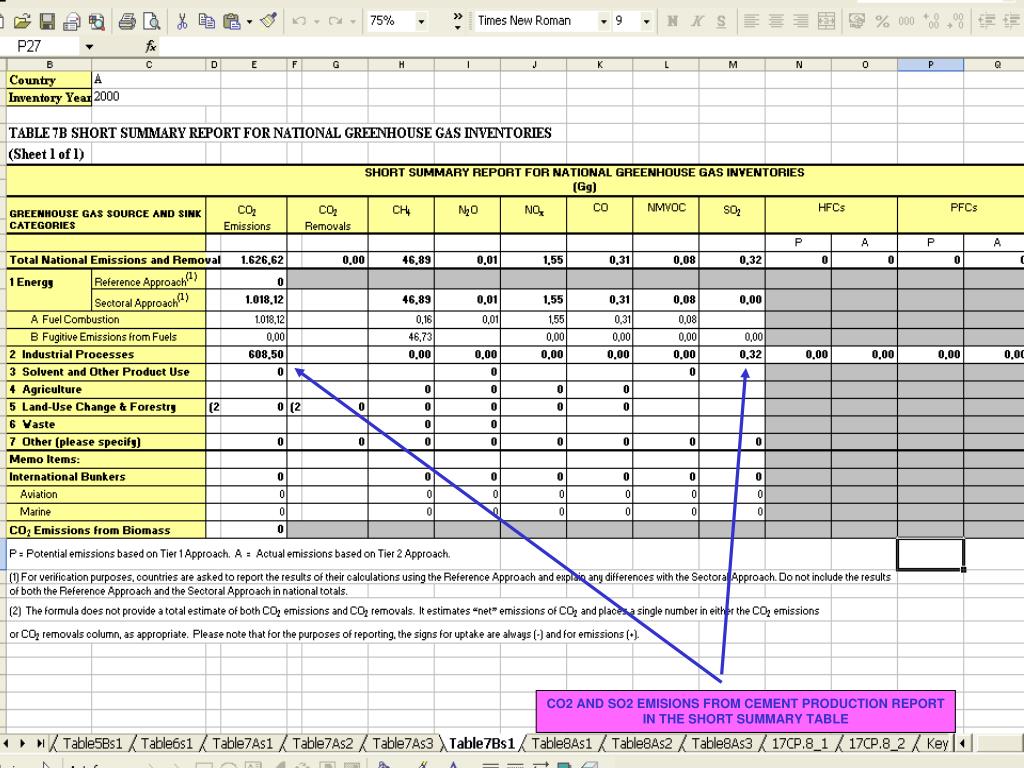Apply currency number format
Viewport: 1024px width, 768px height.
[857, 22]
